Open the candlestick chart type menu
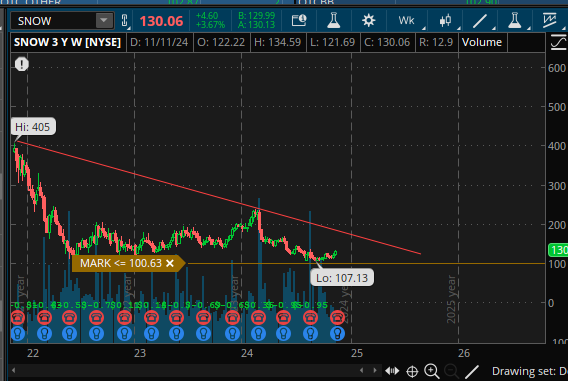The image size is (568, 381). tap(445, 21)
